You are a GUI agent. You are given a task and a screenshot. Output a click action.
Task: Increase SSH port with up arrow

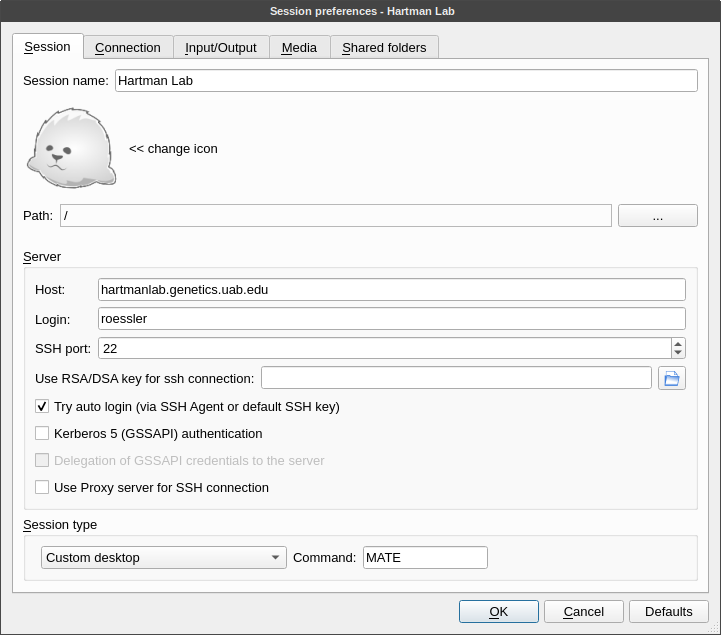tap(678, 343)
